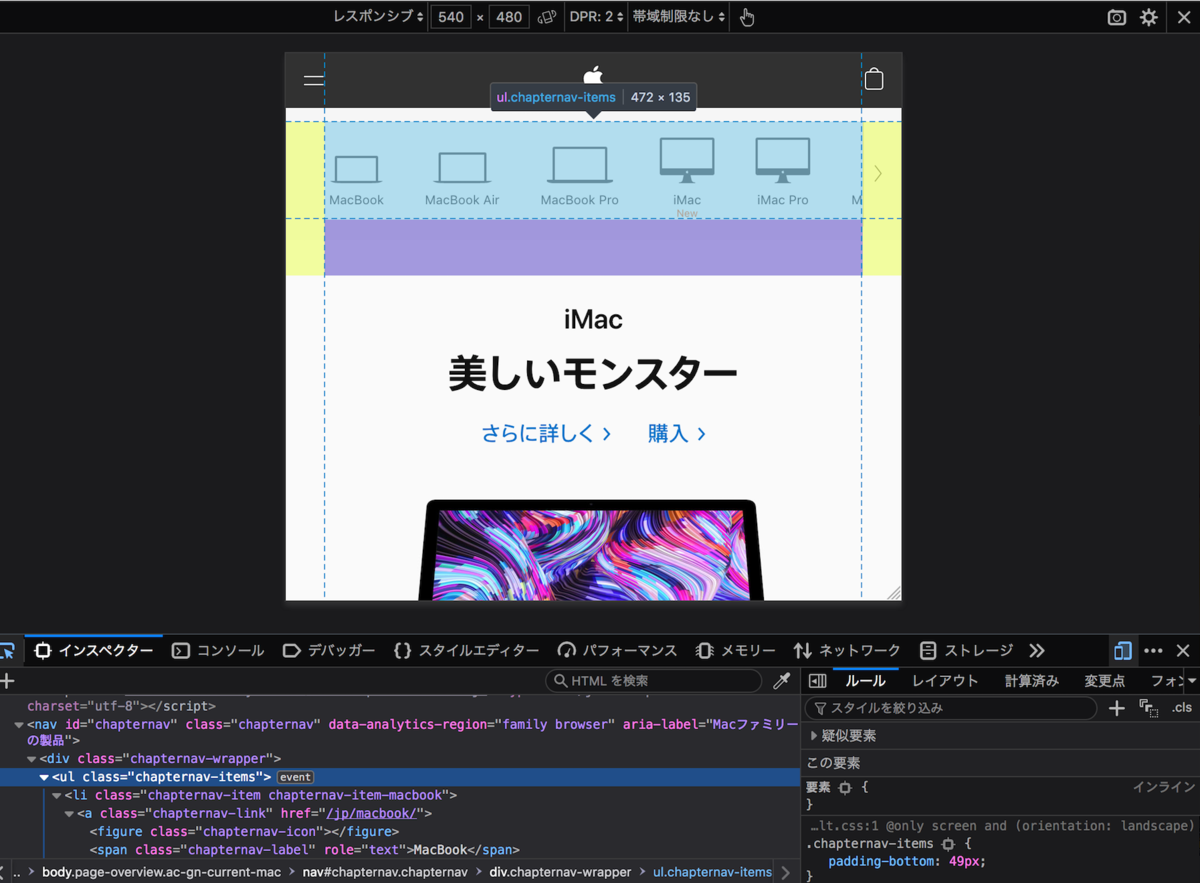Switch to the Network tab
1200x883 pixels.
(847, 650)
